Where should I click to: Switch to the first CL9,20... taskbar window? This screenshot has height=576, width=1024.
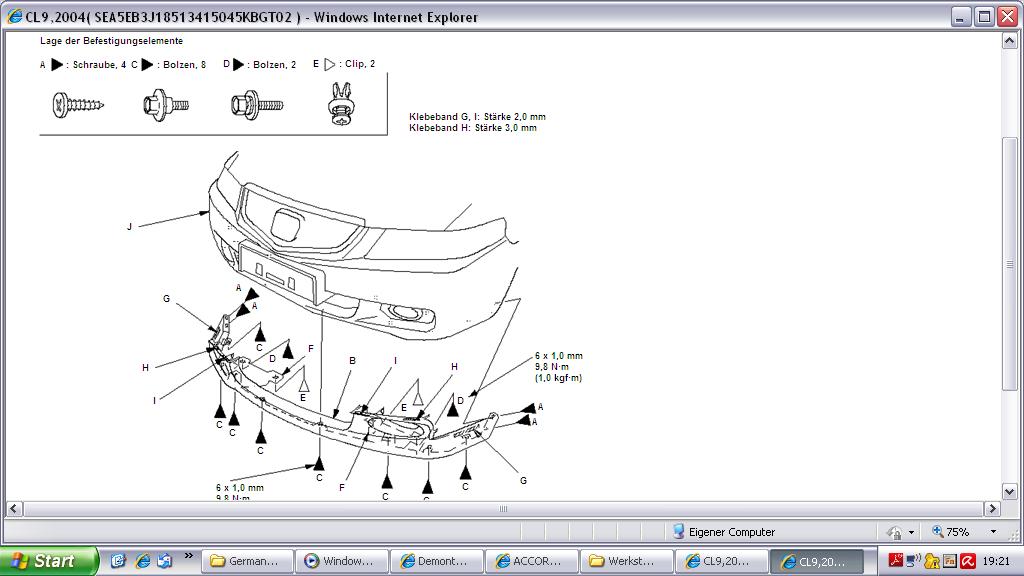pyautogui.click(x=720, y=561)
